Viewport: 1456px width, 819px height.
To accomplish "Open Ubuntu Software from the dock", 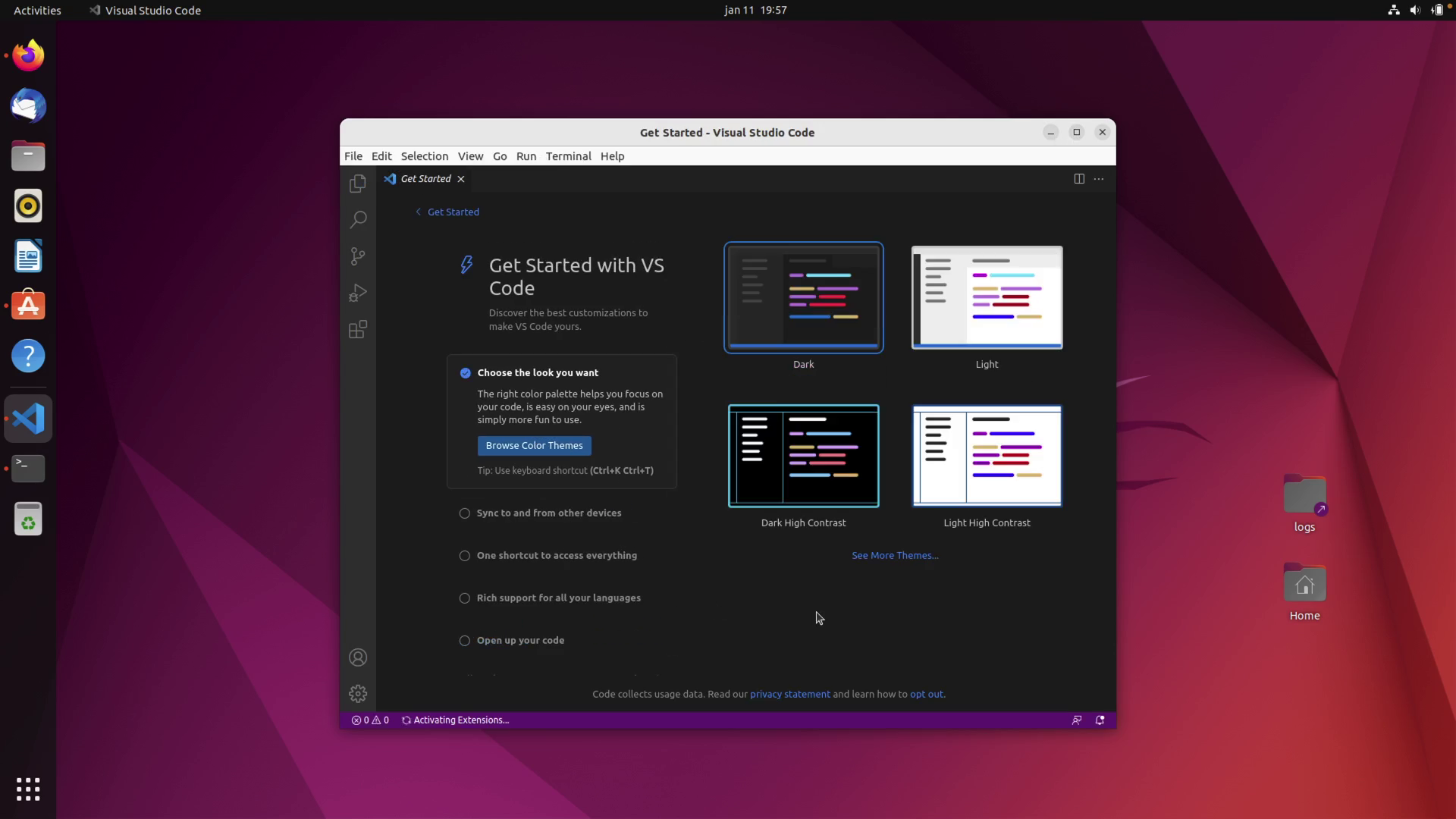I will [28, 306].
